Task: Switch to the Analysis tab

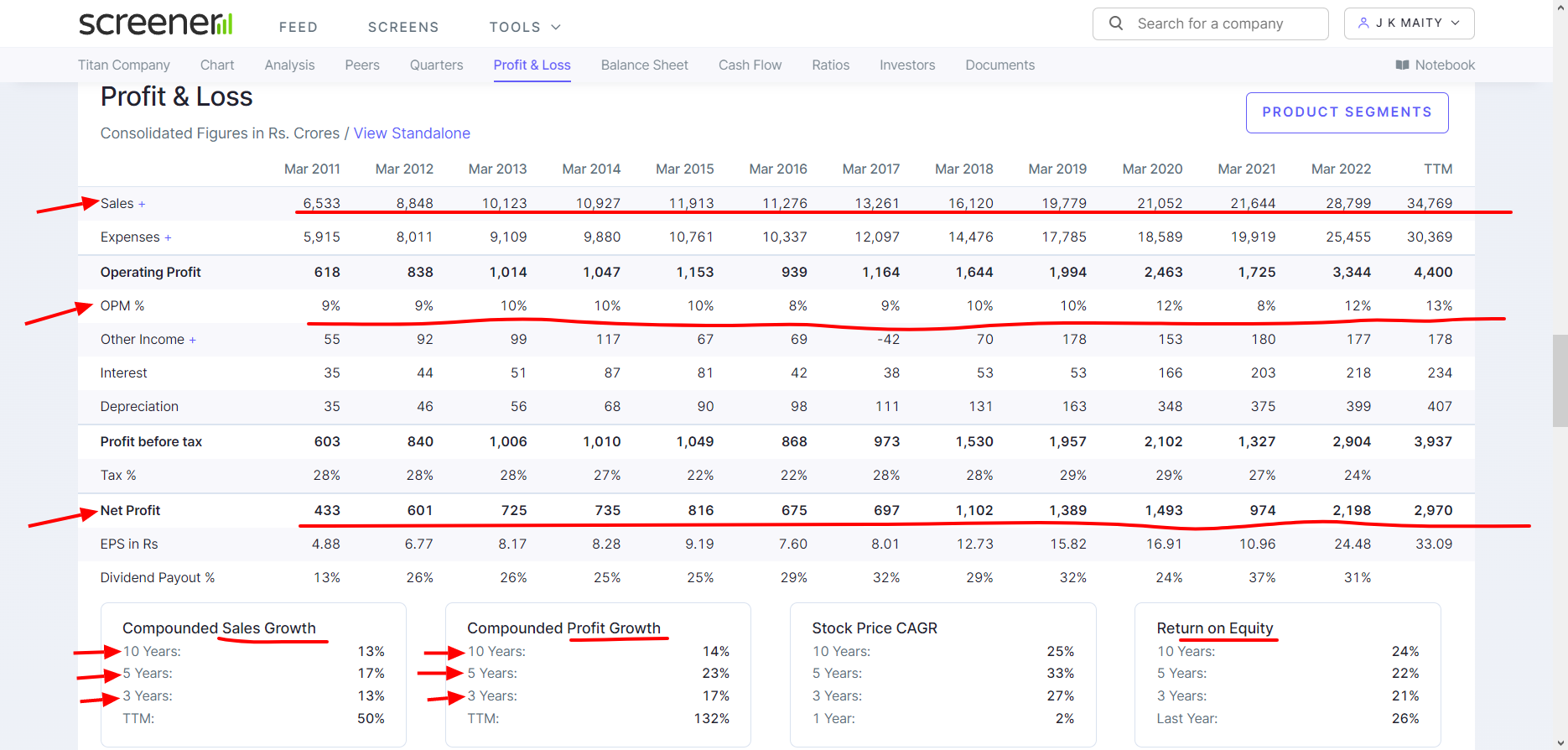Action: click(x=289, y=65)
